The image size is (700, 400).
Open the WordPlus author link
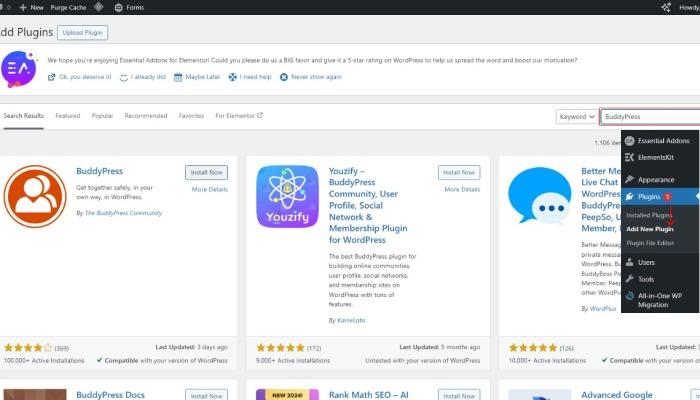pos(603,308)
